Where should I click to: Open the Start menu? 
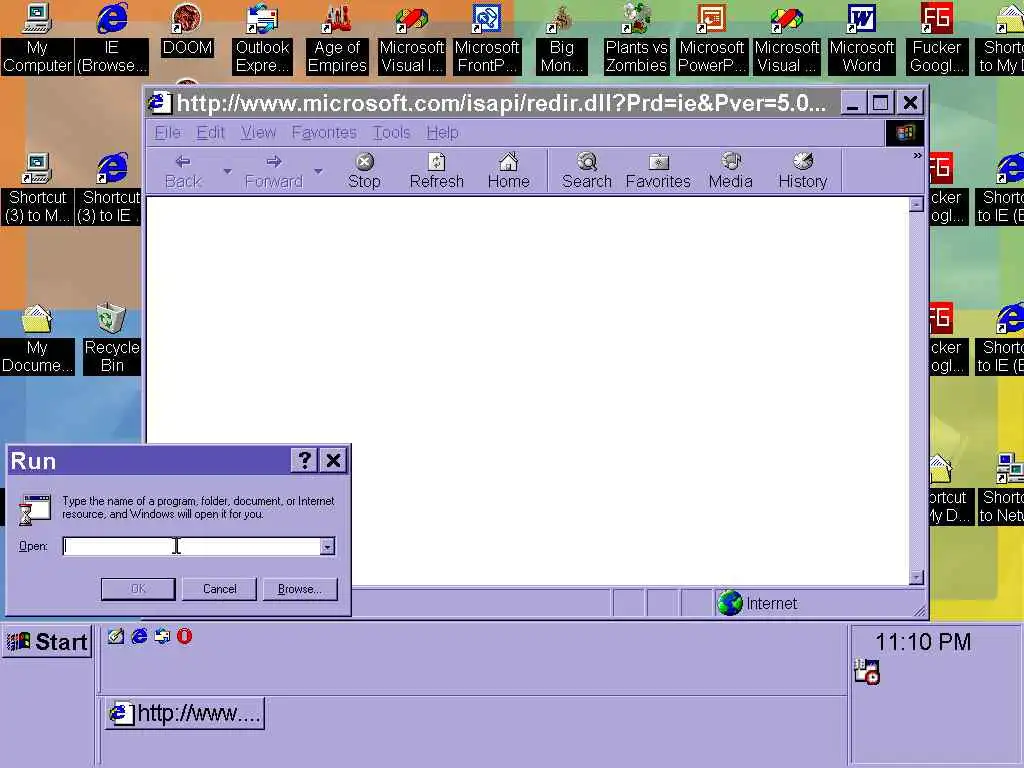47,642
